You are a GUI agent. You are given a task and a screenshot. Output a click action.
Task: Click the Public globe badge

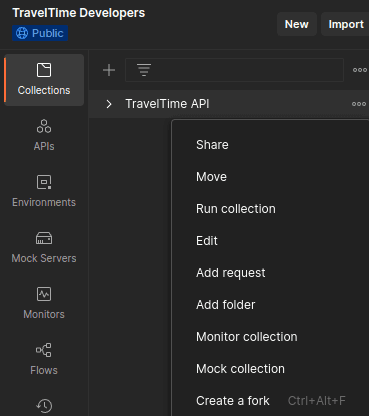tap(40, 33)
